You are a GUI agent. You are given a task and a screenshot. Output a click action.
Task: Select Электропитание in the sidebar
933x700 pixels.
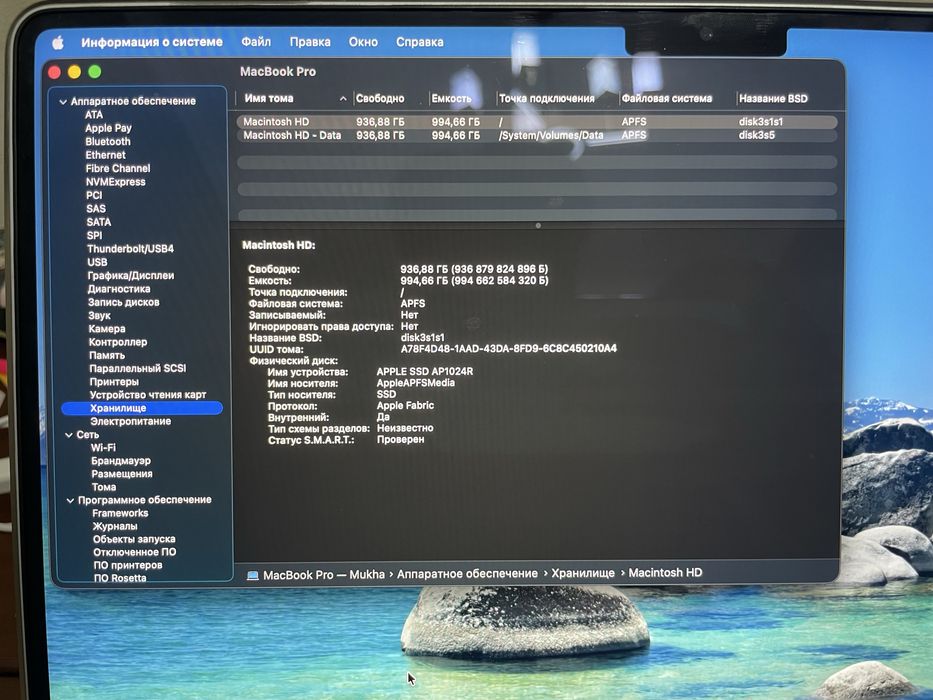coord(130,421)
